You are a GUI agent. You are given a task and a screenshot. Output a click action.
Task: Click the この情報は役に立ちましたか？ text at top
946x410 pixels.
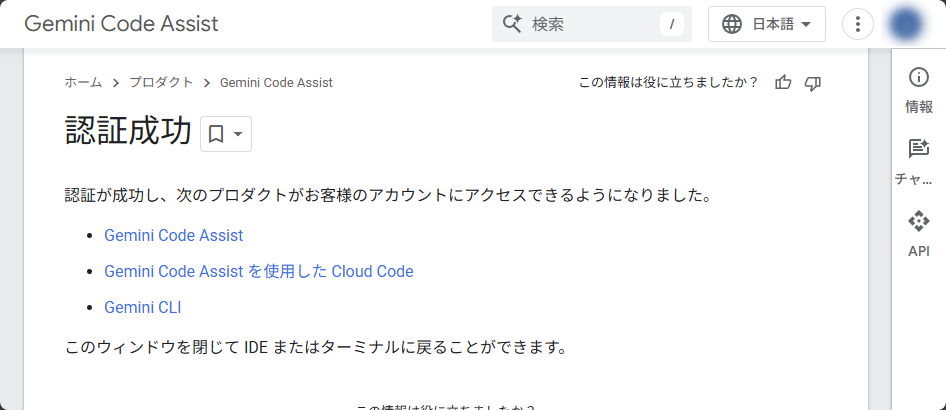668,83
